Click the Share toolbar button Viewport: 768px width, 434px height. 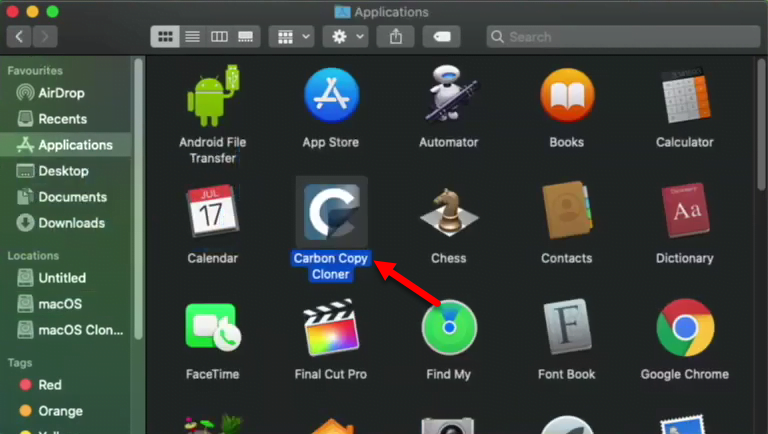click(x=396, y=37)
